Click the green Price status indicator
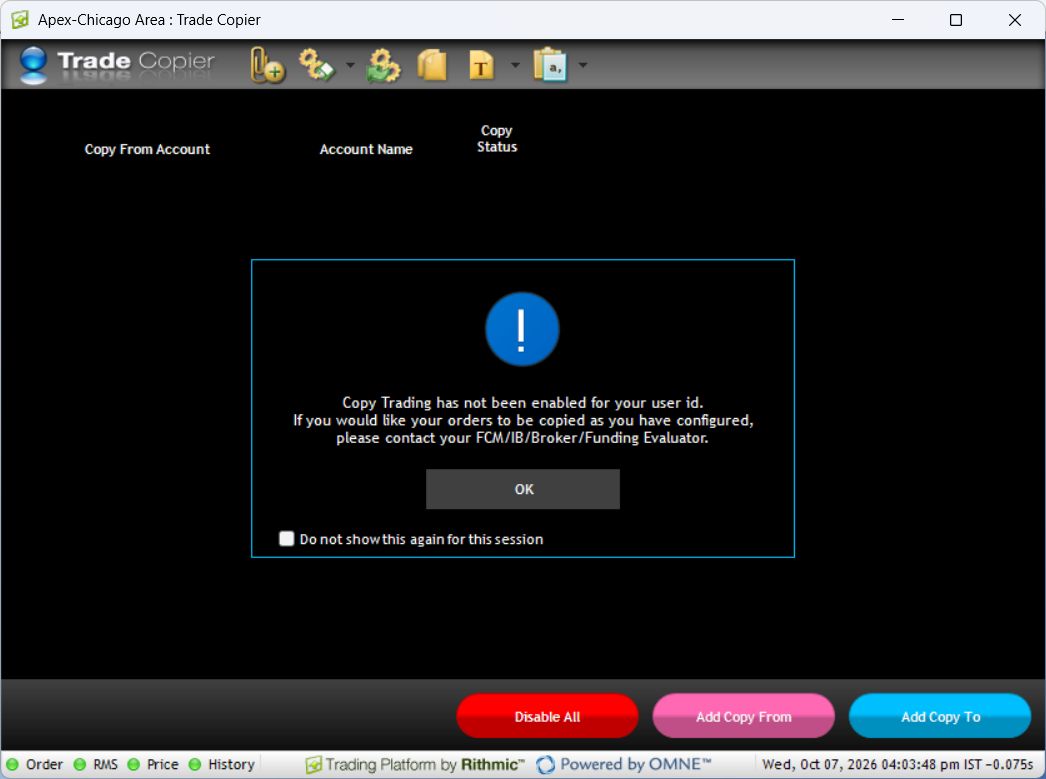This screenshot has width=1046, height=779. tap(133, 764)
